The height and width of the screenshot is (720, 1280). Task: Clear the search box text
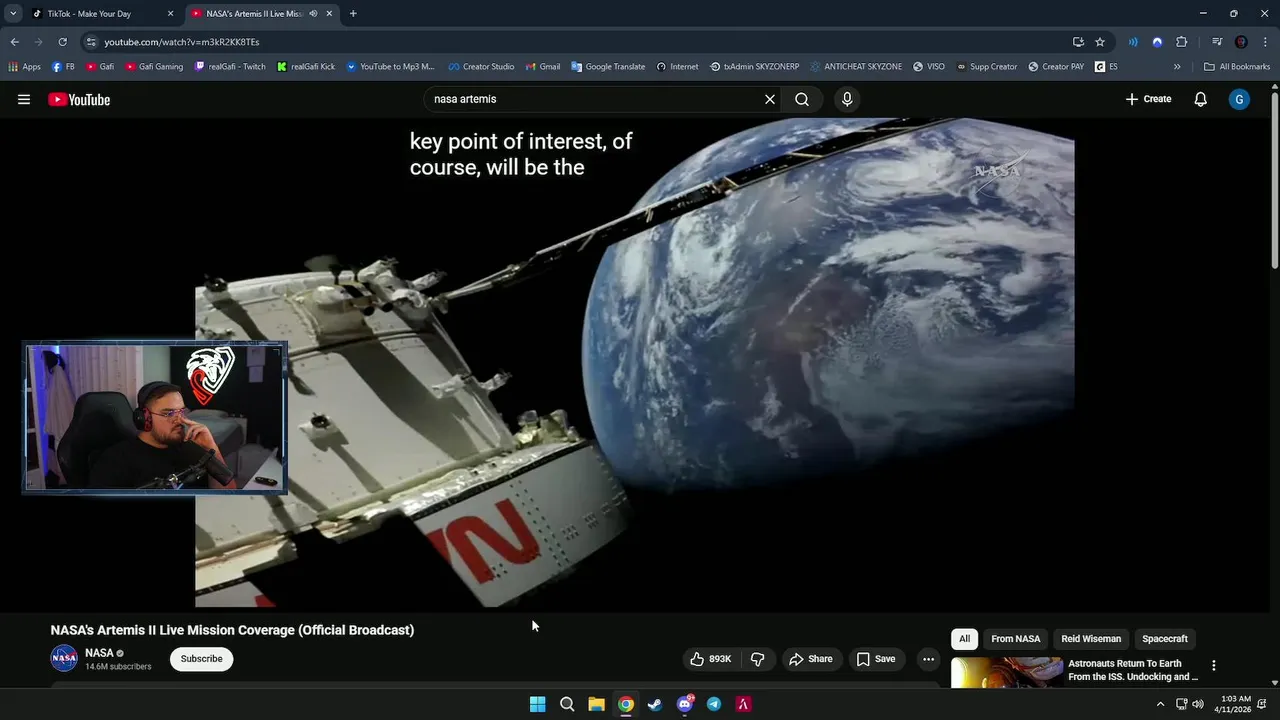coord(770,99)
